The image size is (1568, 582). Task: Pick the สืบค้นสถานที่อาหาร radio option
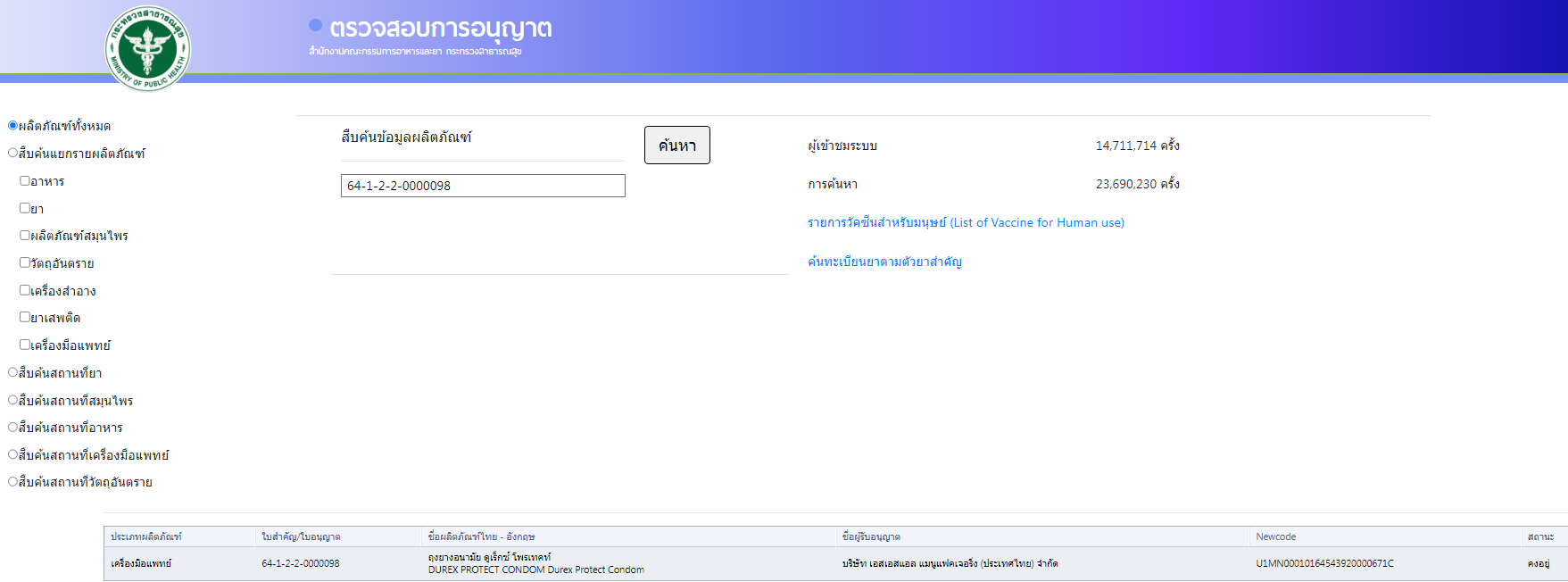(13, 428)
